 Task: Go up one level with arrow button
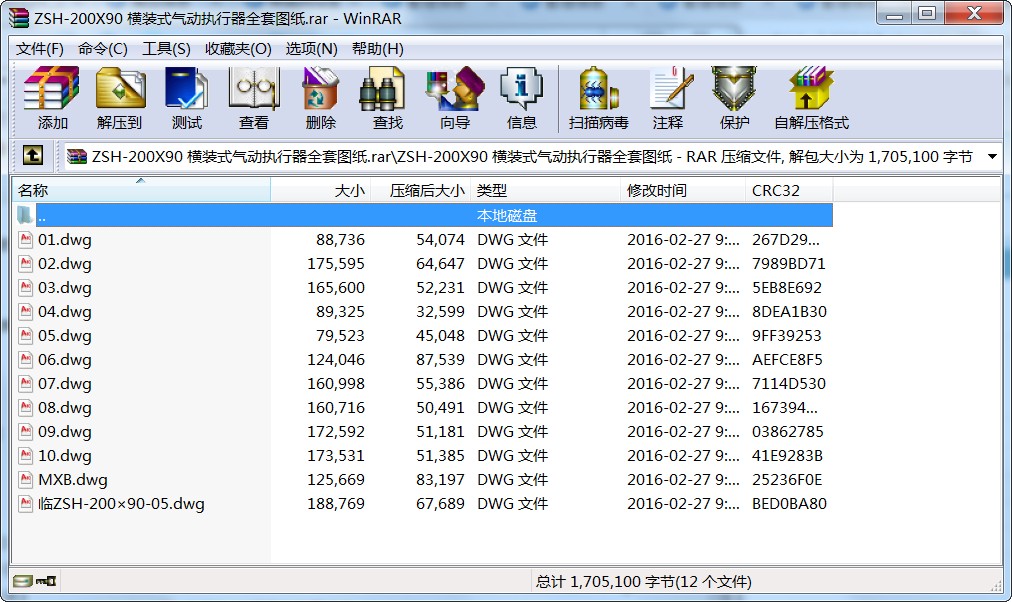pos(33,156)
